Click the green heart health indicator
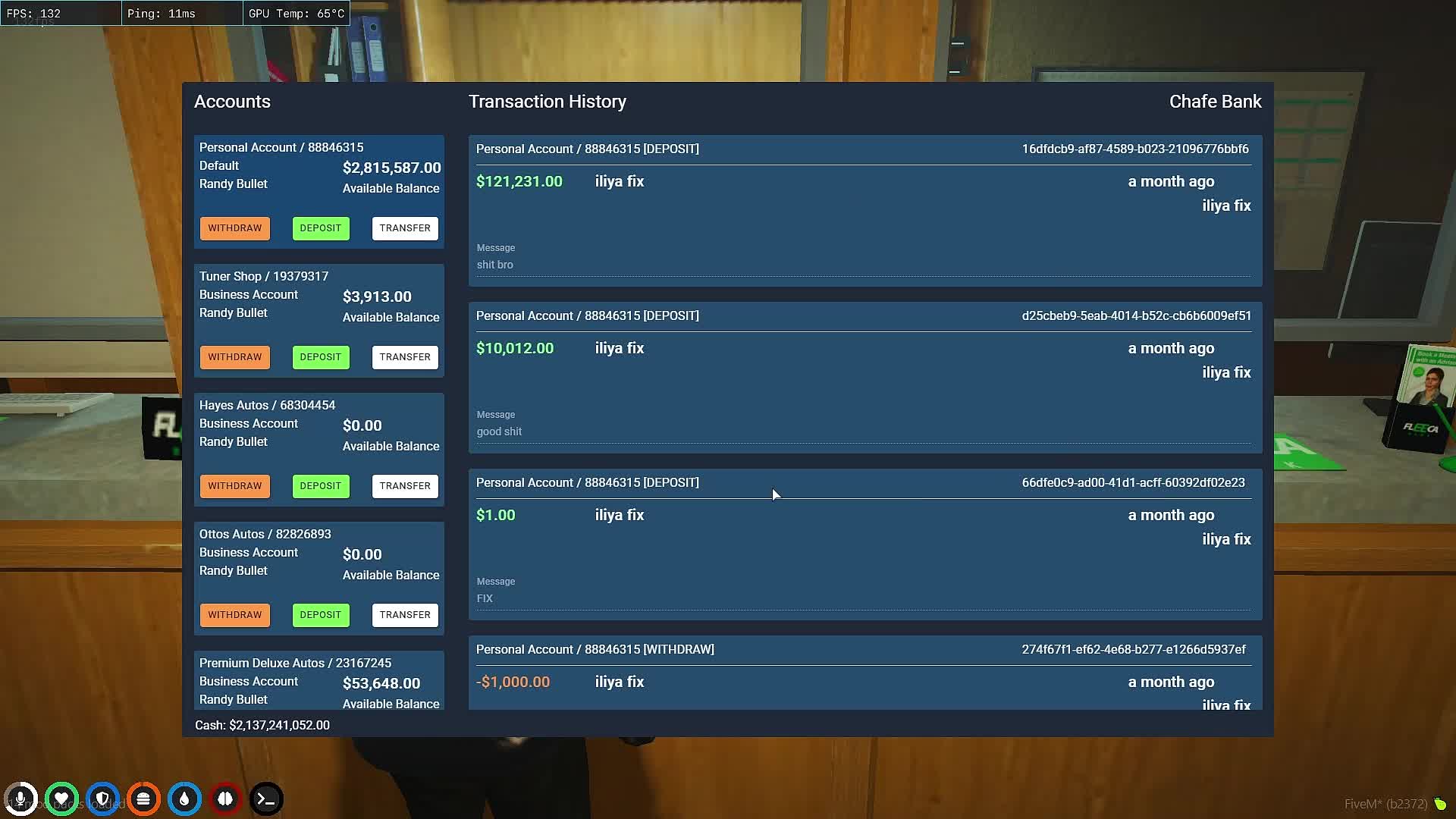The image size is (1456, 819). tap(61, 799)
